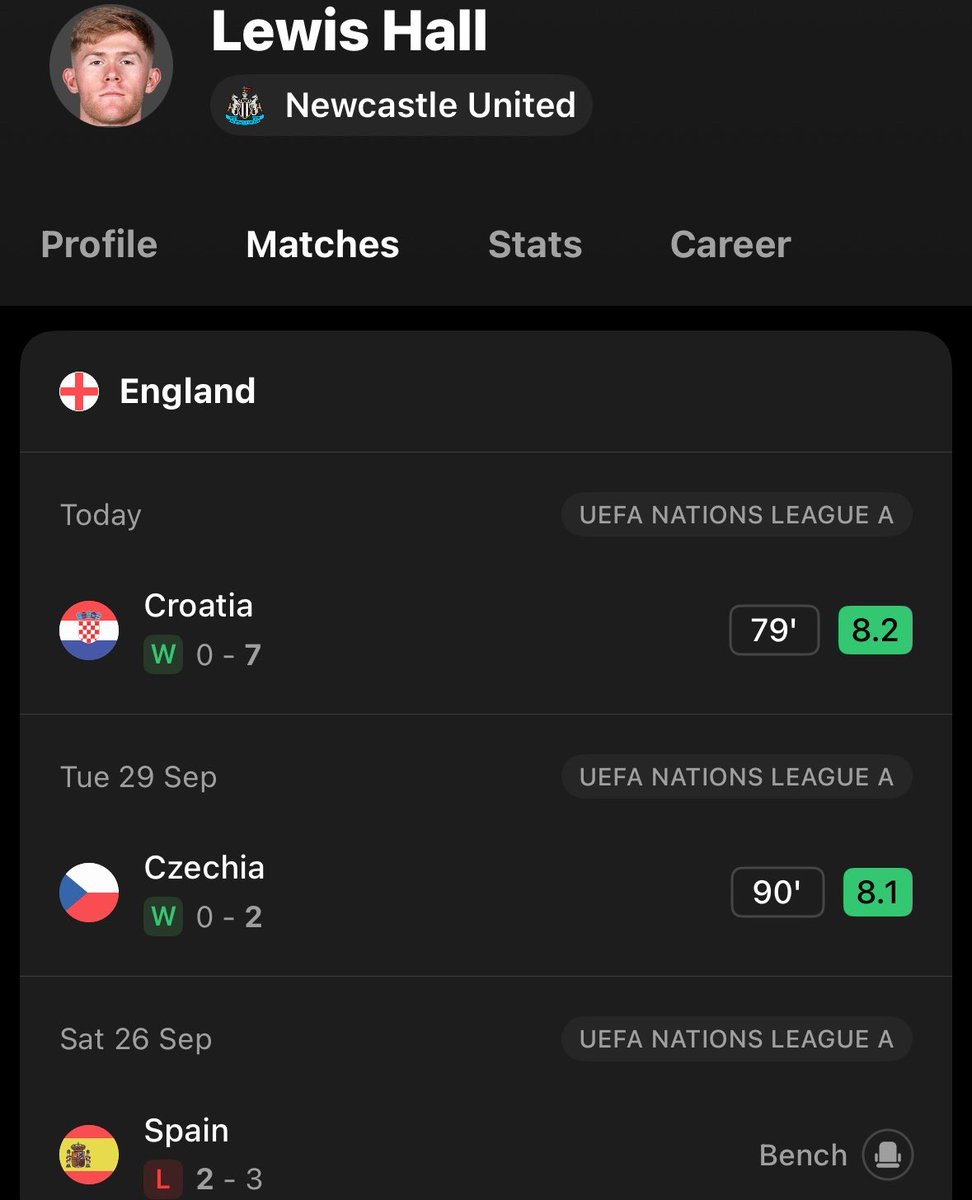The height and width of the screenshot is (1200, 972).
Task: Tap the Spain flag icon
Action: click(89, 1155)
